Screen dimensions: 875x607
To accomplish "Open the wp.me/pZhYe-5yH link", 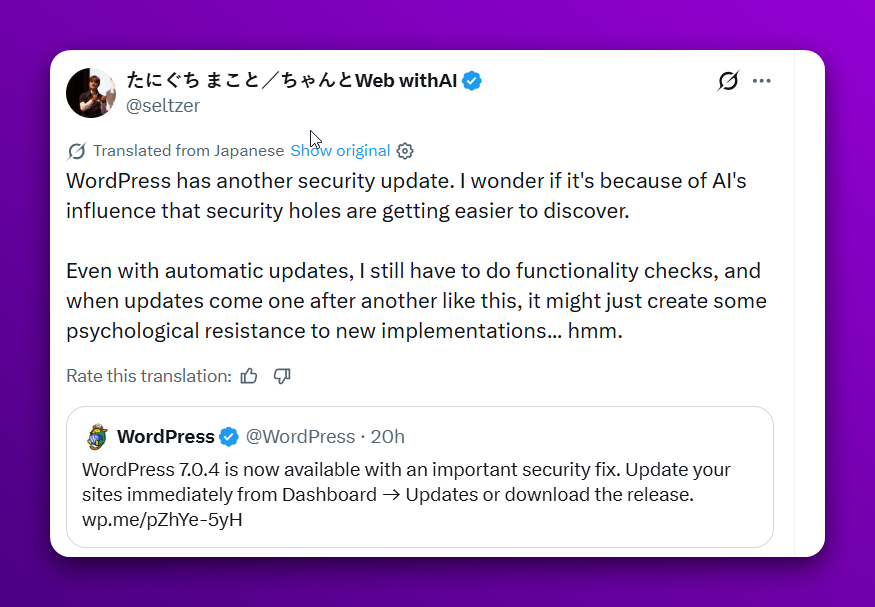I will 162,520.
